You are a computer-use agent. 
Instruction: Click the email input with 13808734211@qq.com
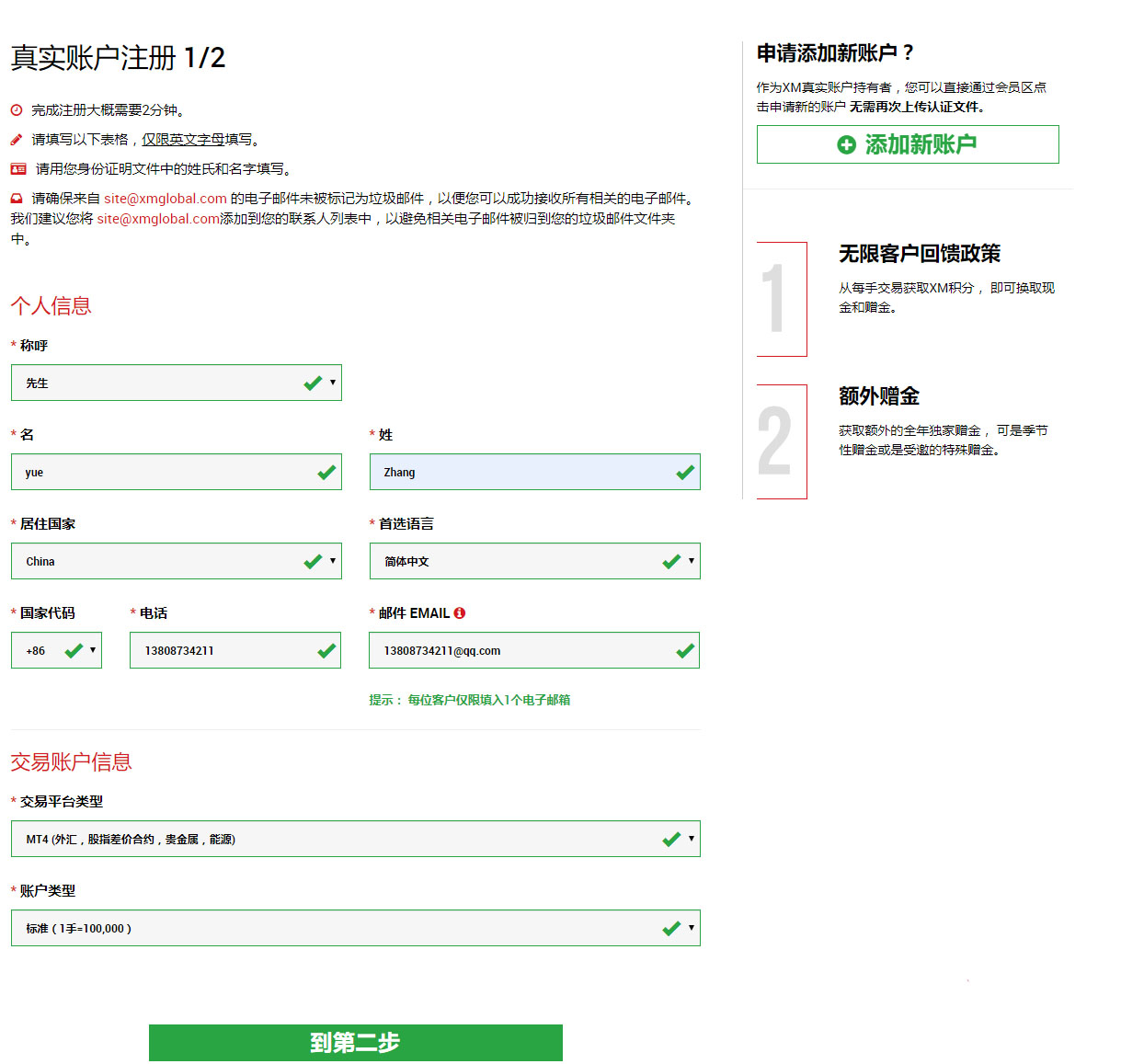coord(534,650)
